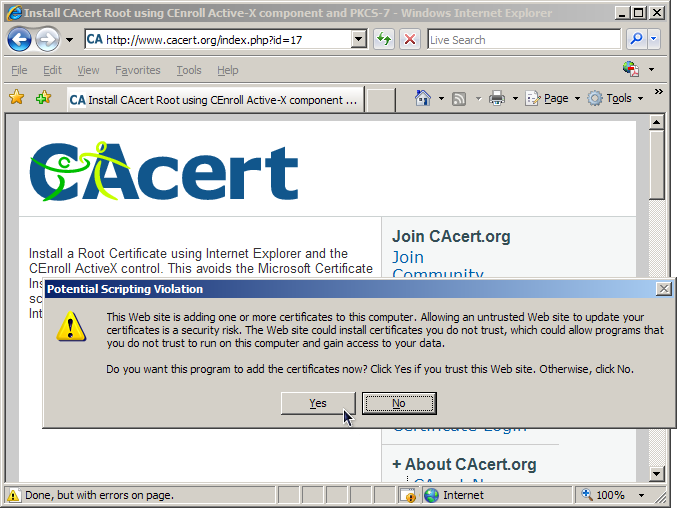
Task: Open the Home button dropdown arrow
Action: (x=441, y=98)
